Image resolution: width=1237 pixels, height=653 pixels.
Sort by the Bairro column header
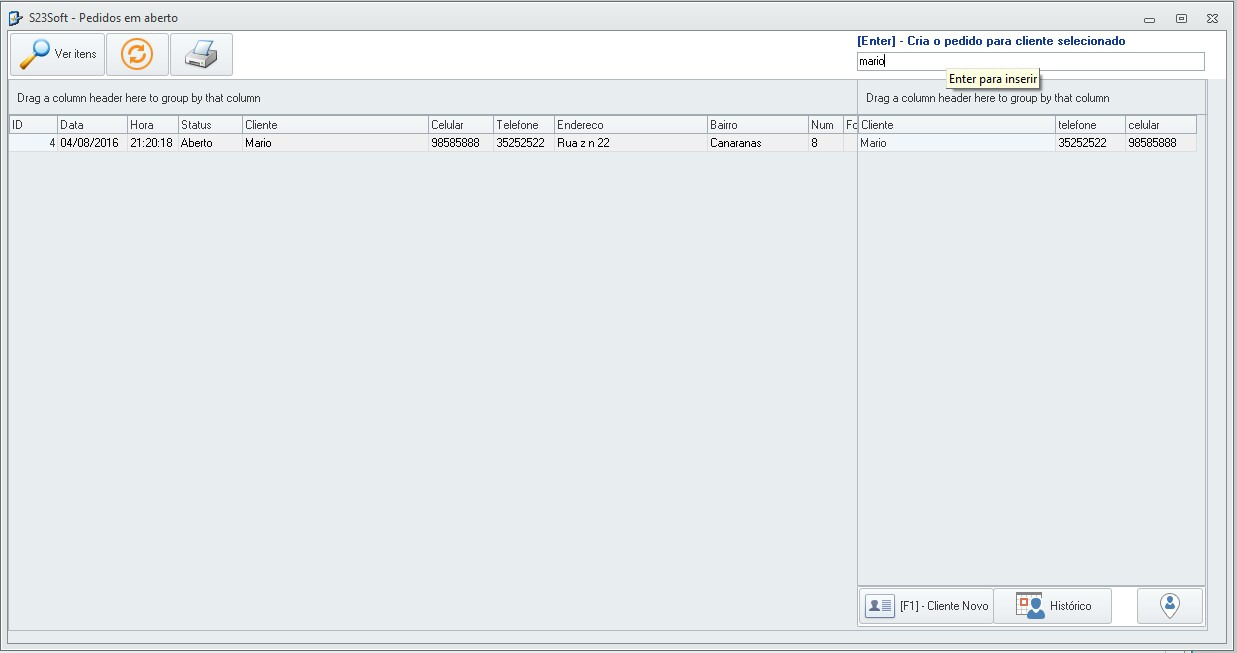coord(757,125)
